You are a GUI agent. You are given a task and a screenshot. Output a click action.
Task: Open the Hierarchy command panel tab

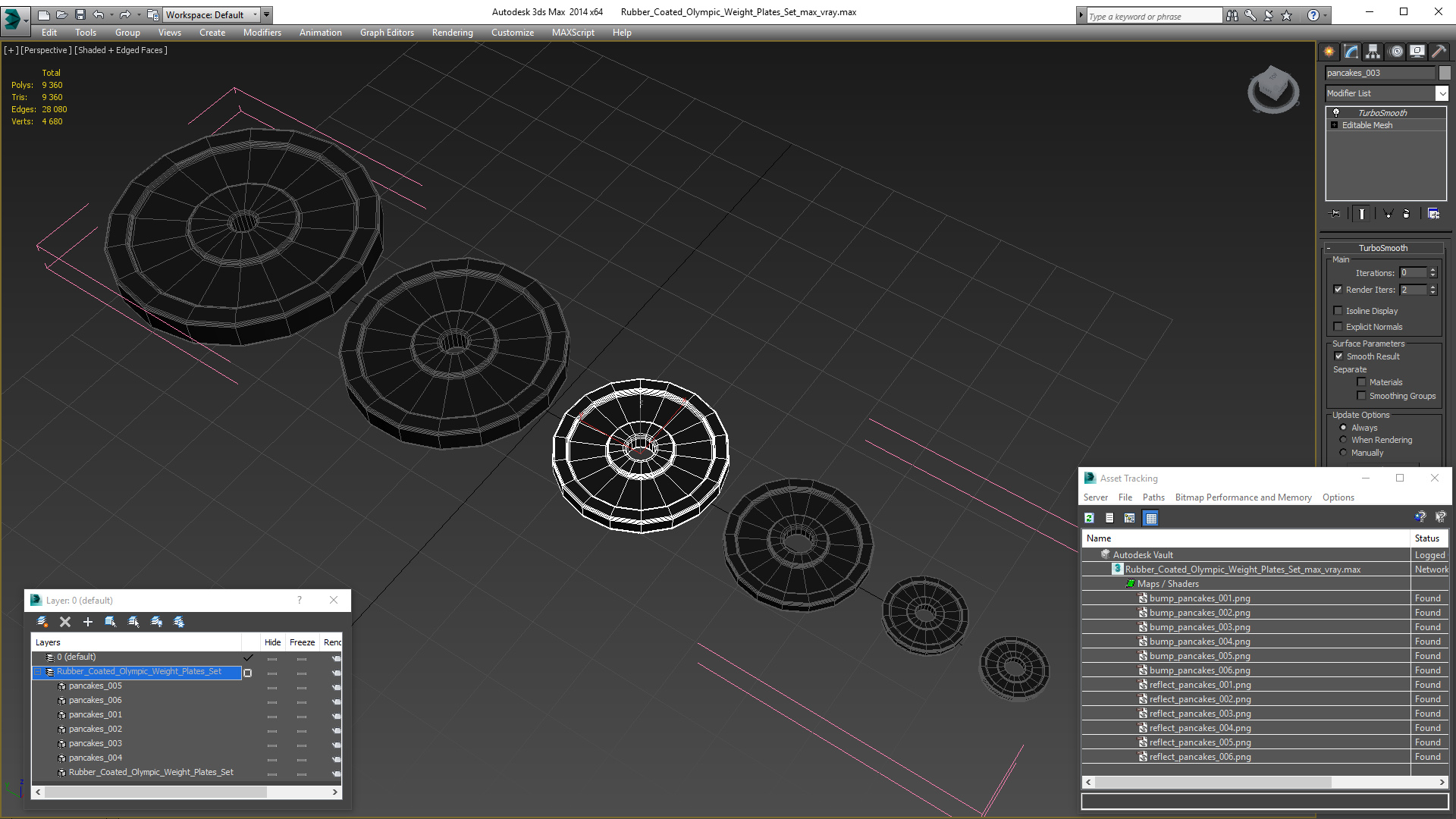(x=1373, y=52)
